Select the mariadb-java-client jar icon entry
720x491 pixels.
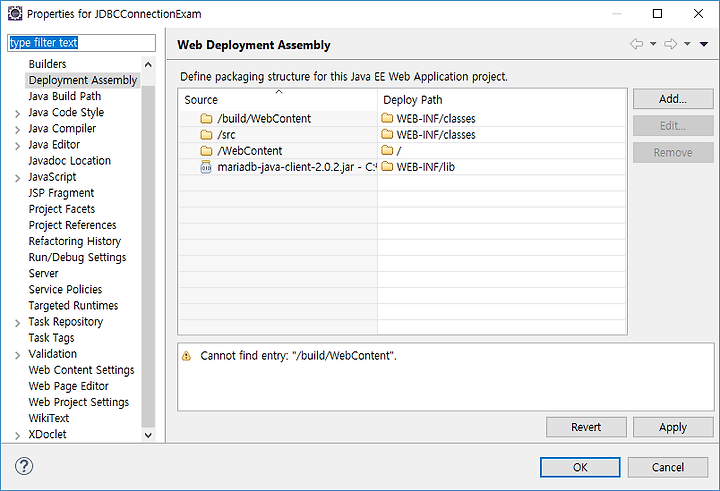coord(206,167)
